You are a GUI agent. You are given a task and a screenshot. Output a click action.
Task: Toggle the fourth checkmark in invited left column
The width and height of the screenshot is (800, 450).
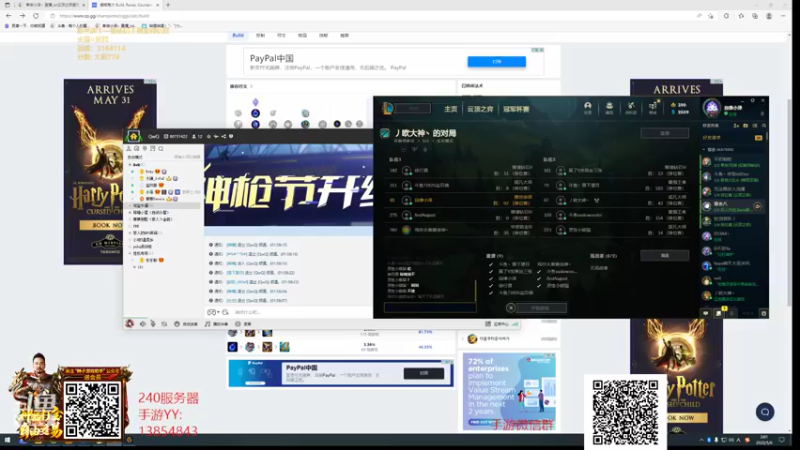coord(491,286)
